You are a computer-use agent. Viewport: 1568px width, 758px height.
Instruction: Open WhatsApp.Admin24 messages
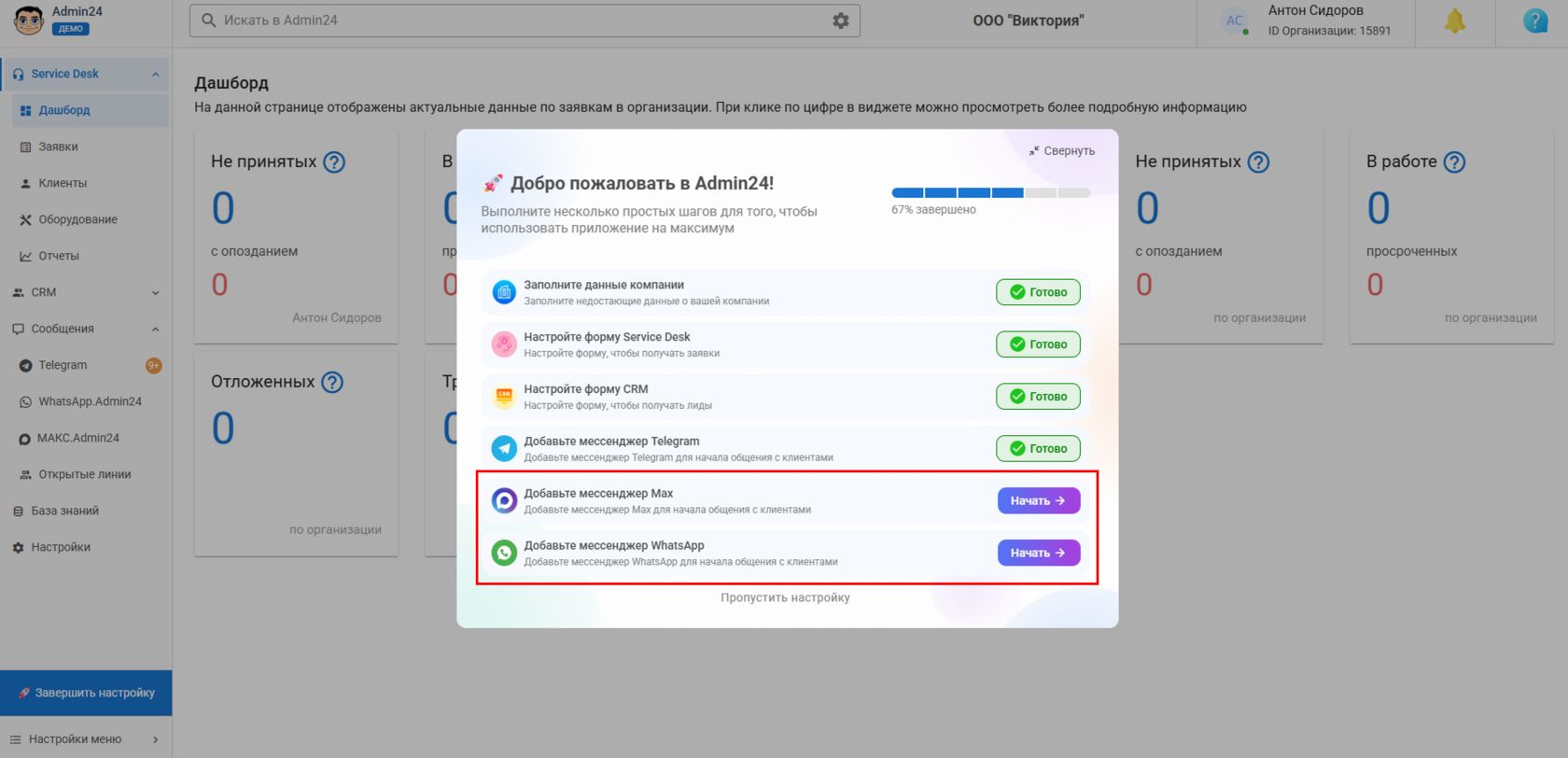[91, 401]
